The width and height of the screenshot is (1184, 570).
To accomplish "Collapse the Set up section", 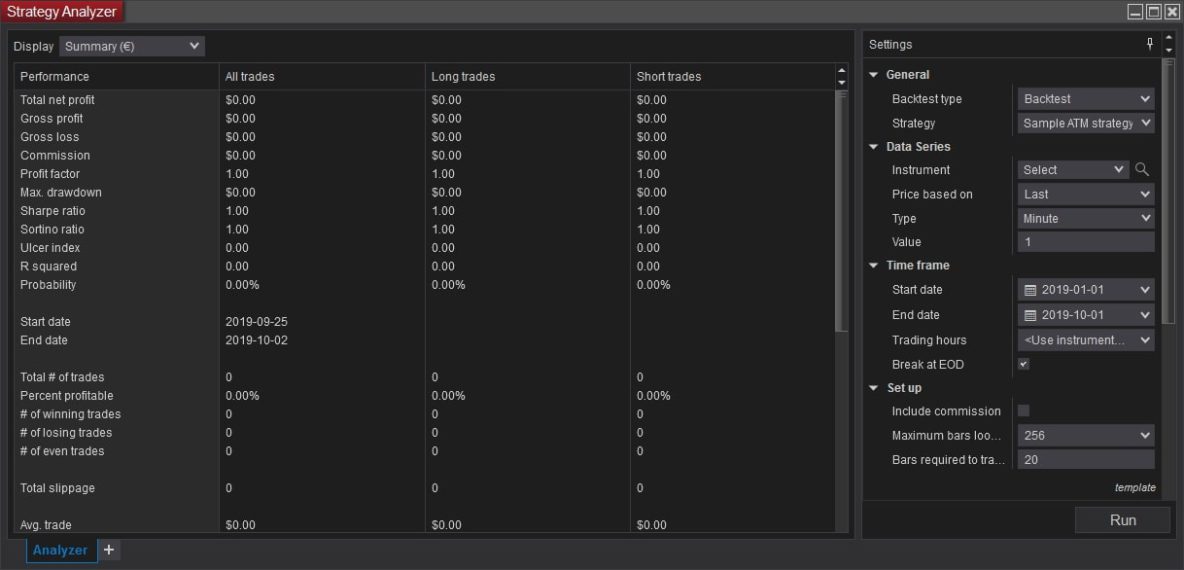I will pyautogui.click(x=874, y=388).
